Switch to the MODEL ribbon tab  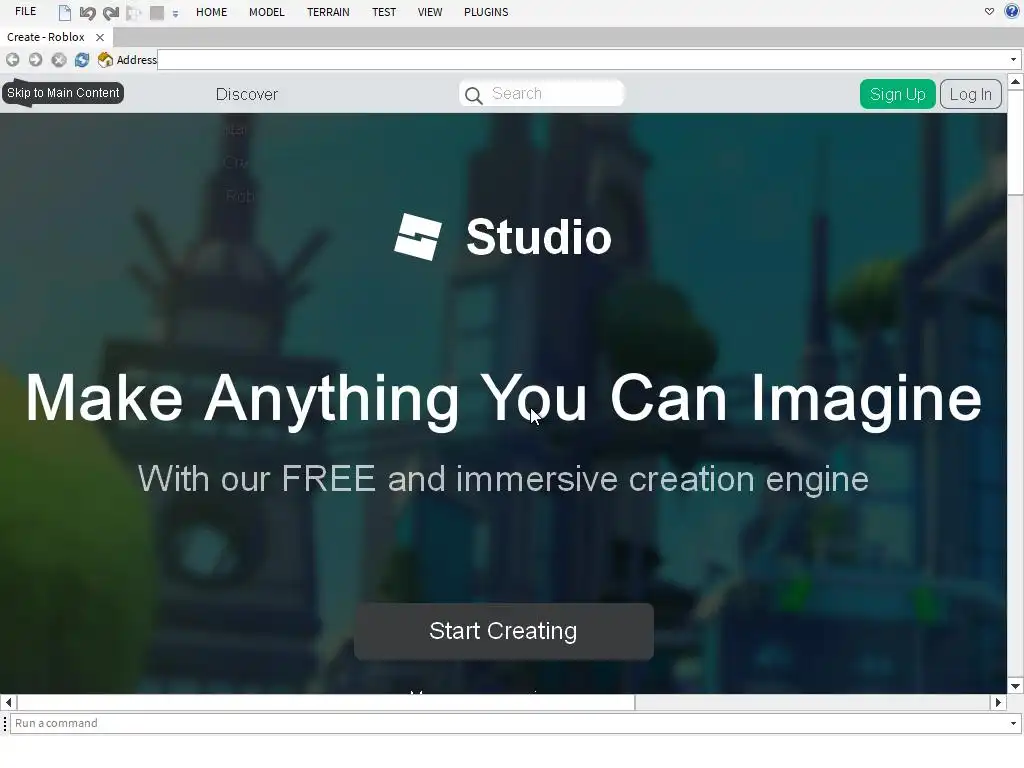tap(266, 12)
